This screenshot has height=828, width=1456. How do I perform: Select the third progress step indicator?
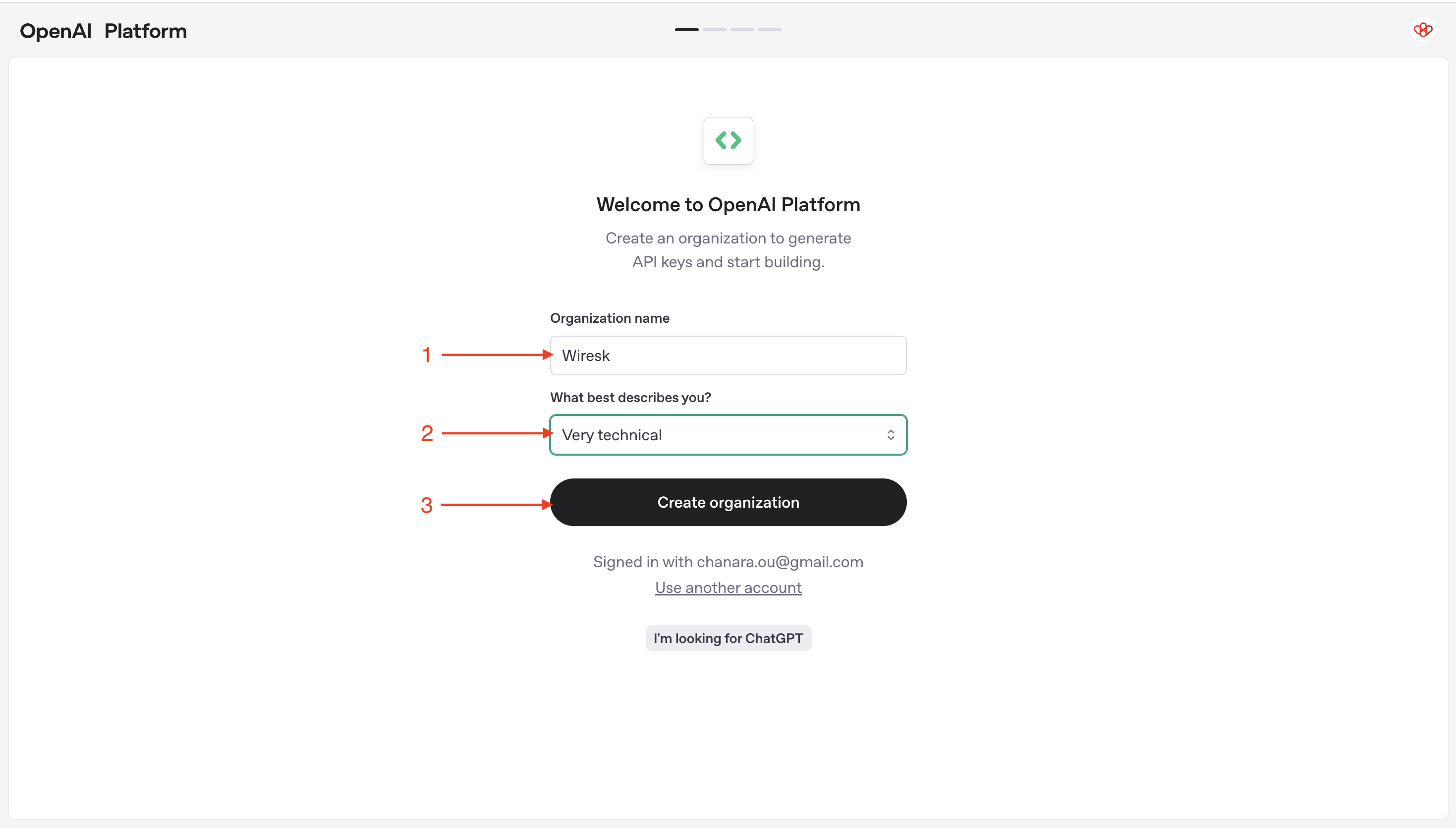742,30
